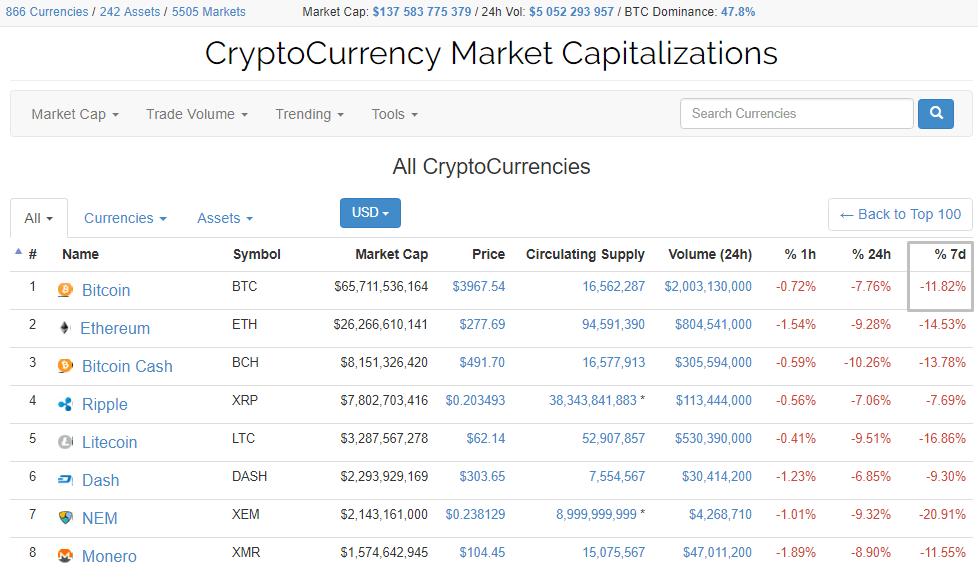The height and width of the screenshot is (574, 978).
Task: Click the Ethereum diamond logo icon
Action: point(66,328)
